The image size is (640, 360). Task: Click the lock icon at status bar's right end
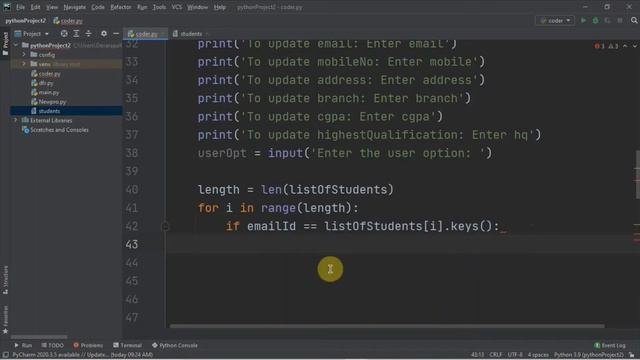[x=632, y=355]
